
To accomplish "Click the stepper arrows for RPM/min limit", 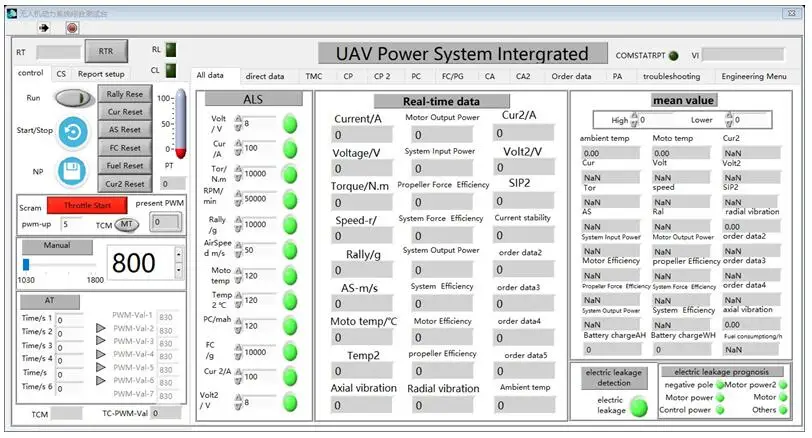I will [238, 198].
